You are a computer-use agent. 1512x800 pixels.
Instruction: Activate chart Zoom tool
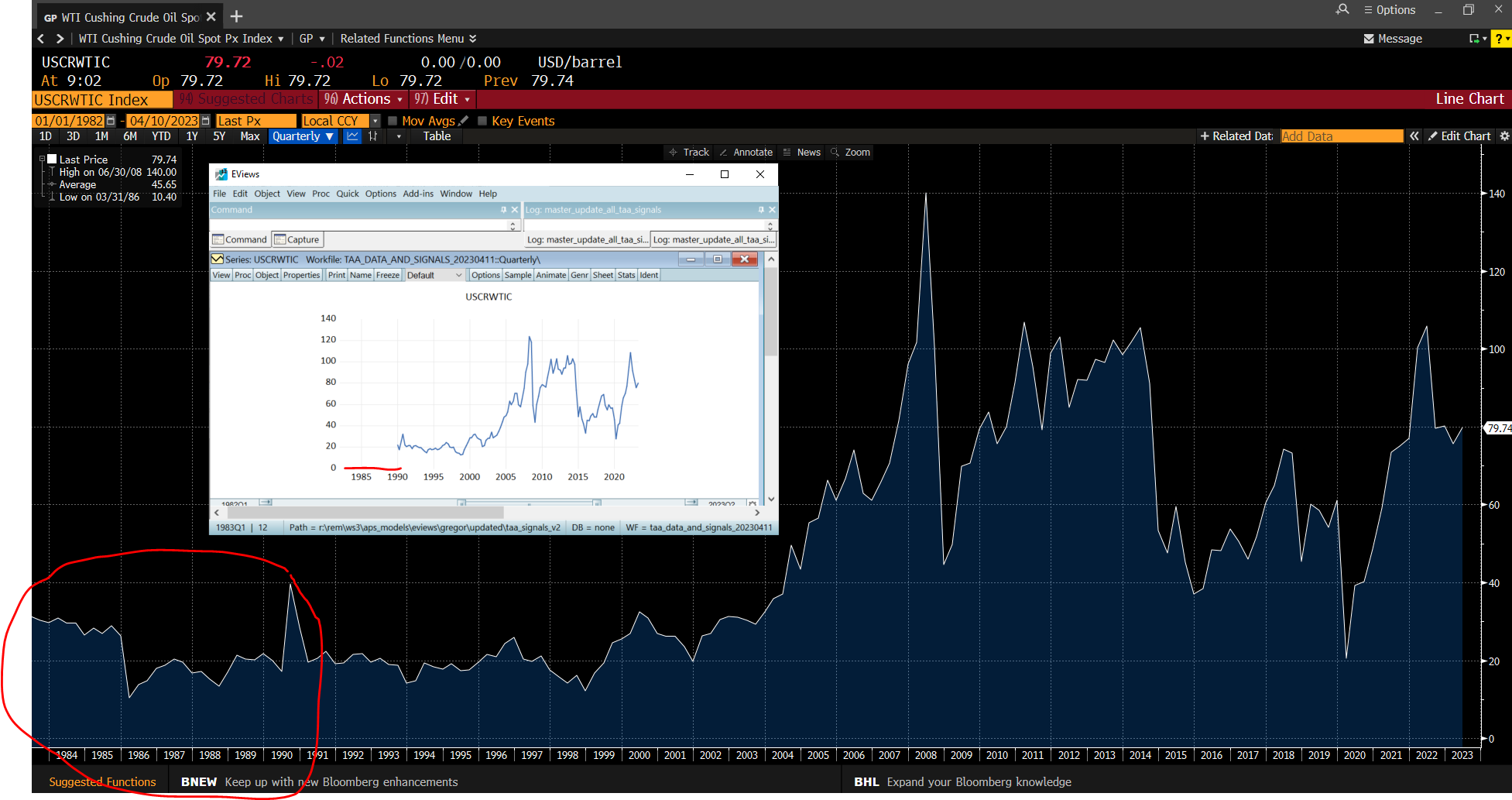(850, 153)
